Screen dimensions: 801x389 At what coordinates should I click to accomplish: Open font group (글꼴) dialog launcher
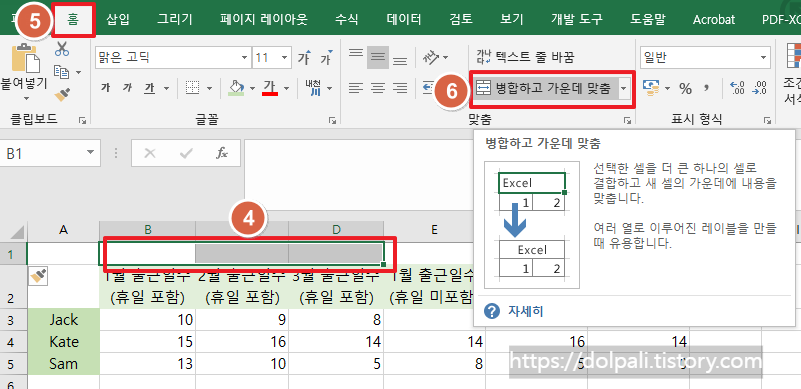(333, 121)
